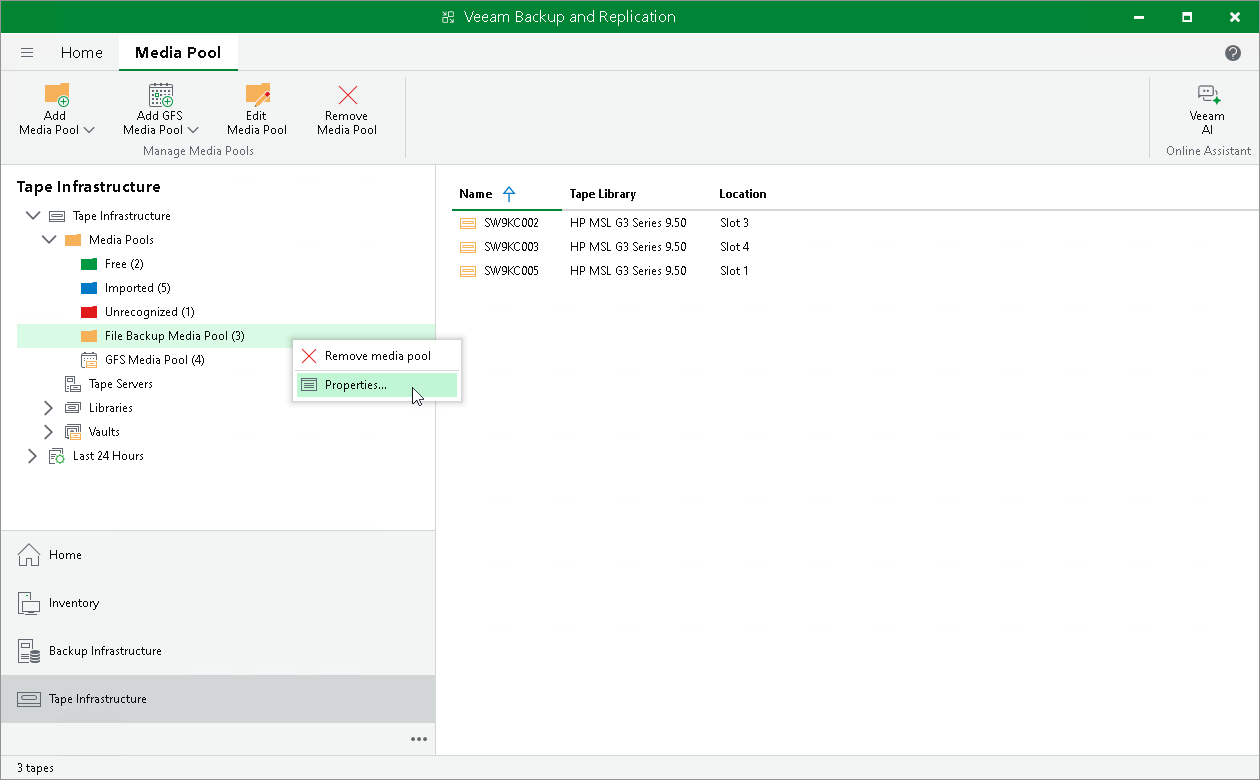Choose Properties... from context menu
Viewport: 1260px width, 780px height.
pos(377,385)
